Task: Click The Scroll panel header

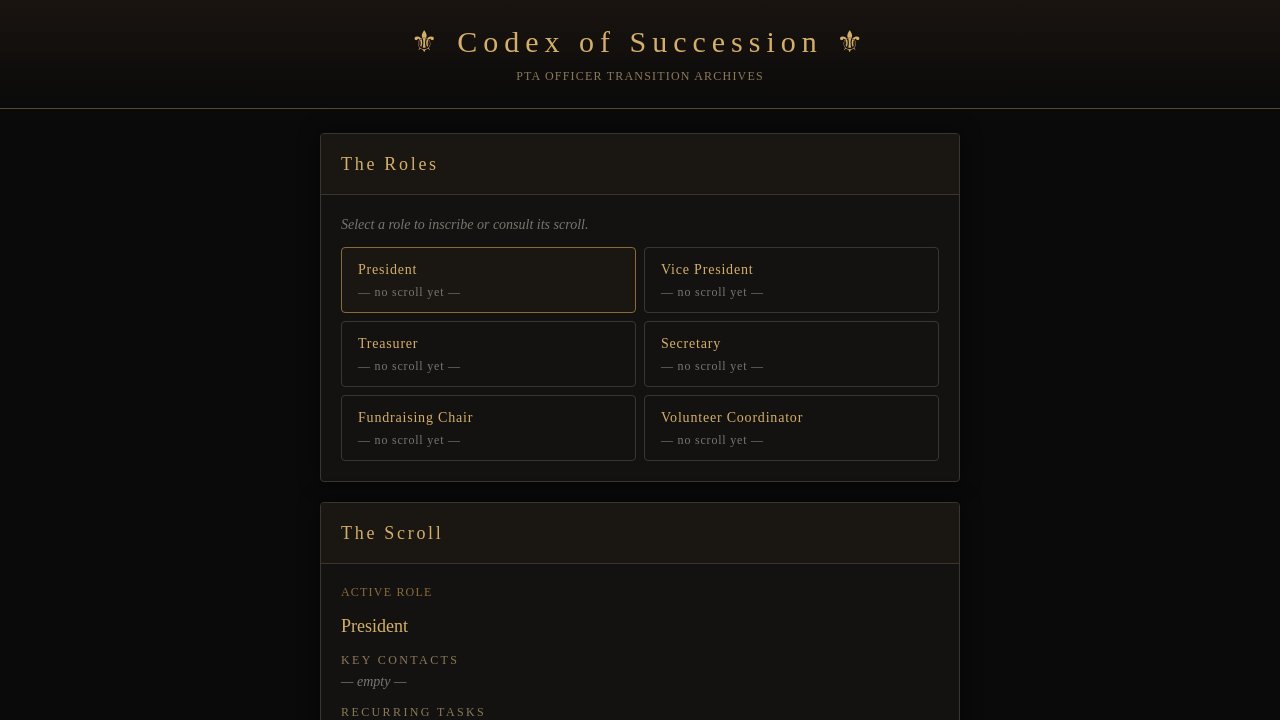Action: 640,533
